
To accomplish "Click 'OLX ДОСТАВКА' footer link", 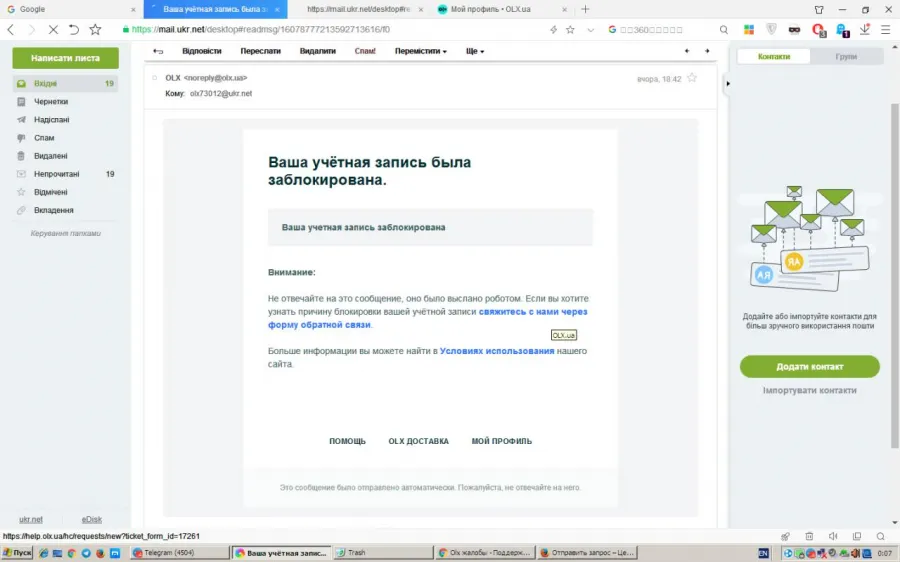I will [x=418, y=441].
